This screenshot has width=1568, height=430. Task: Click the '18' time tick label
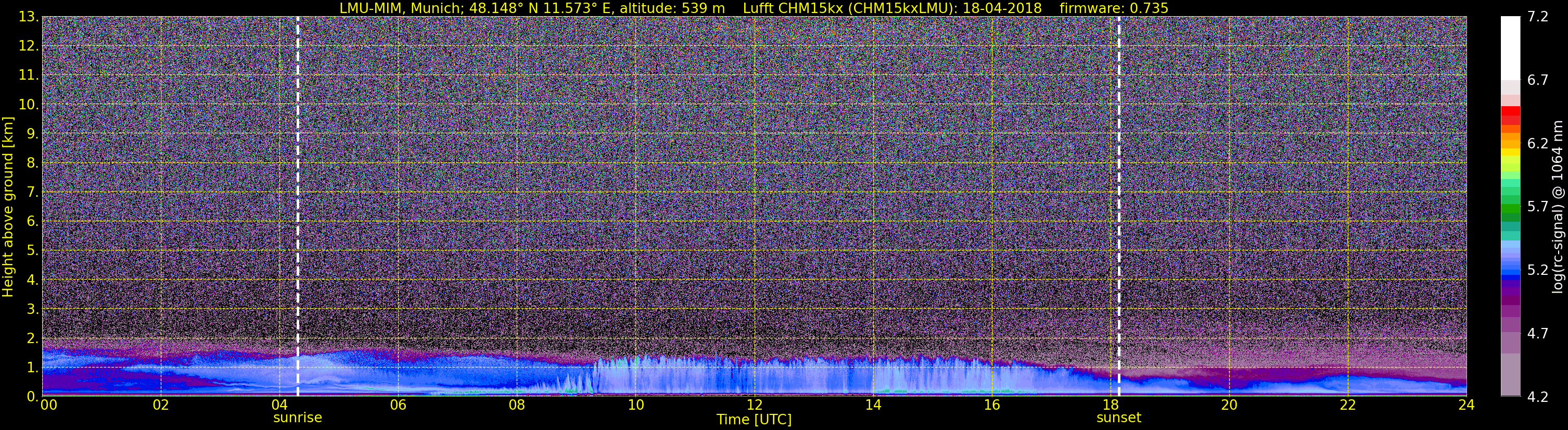click(1110, 405)
